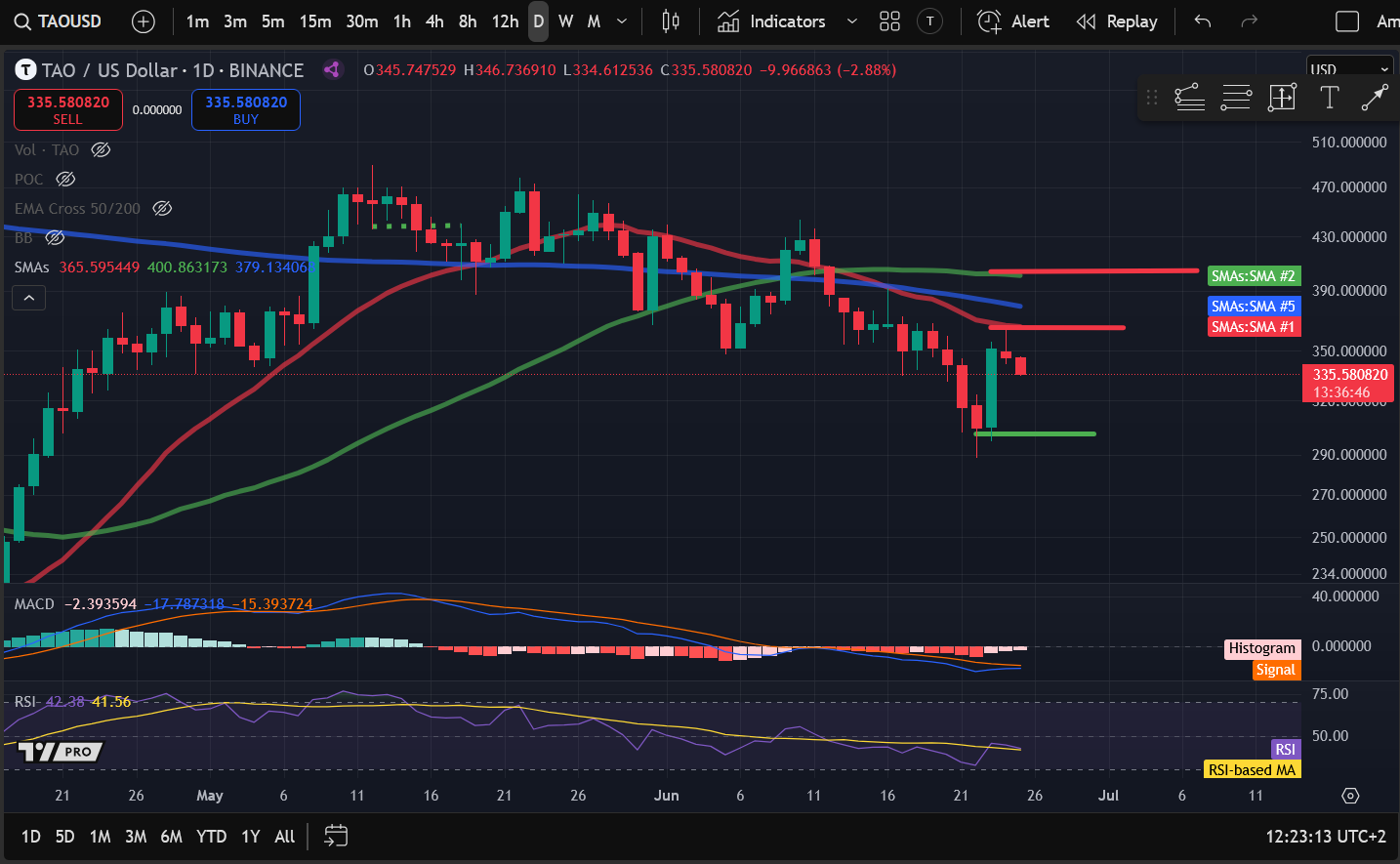1400x864 pixels.
Task: Open the USD currency dropdown
Action: click(1349, 69)
